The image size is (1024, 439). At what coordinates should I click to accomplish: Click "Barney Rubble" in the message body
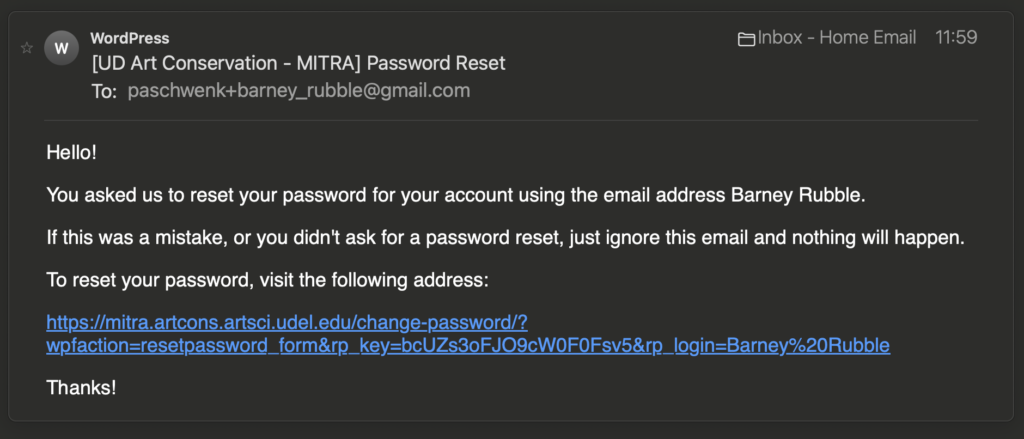808,194
